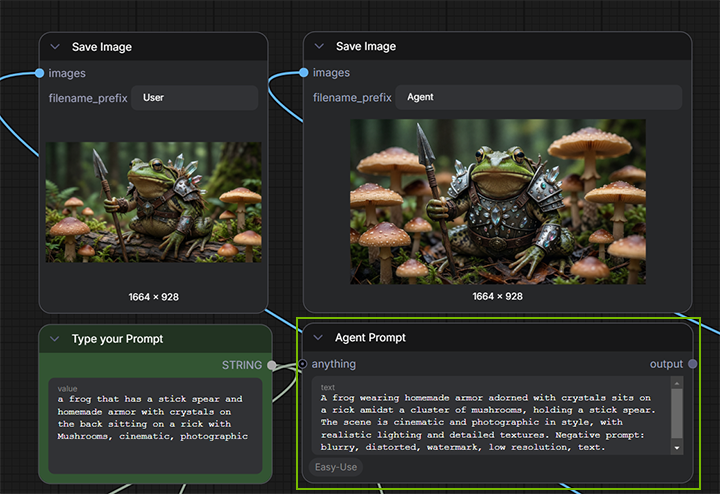Click the images label in User node
This screenshot has height=494, width=720.
[x=67, y=73]
